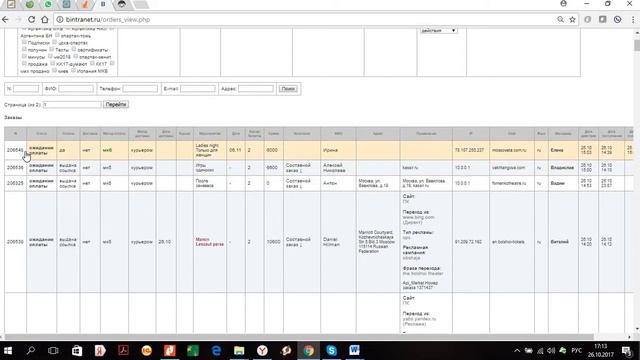This screenshot has height=360, width=640.
Task: Open the browser home page
Action: [x=44, y=19]
